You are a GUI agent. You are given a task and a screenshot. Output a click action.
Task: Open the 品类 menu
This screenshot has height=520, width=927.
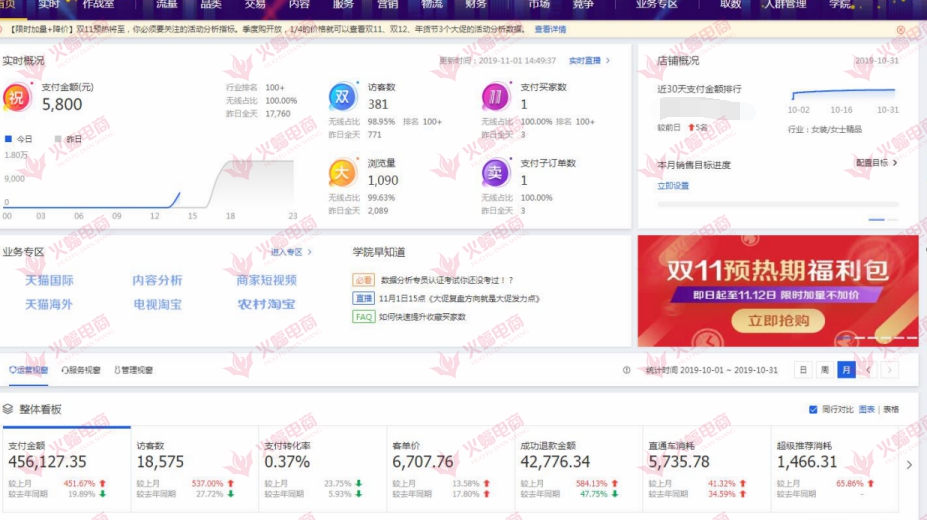click(211, 5)
